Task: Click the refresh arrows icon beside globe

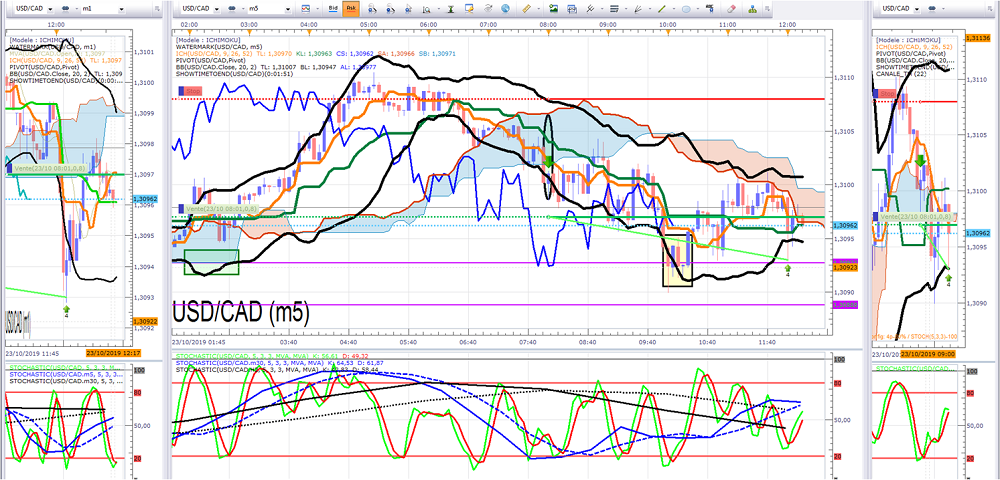Action: tap(488, 8)
